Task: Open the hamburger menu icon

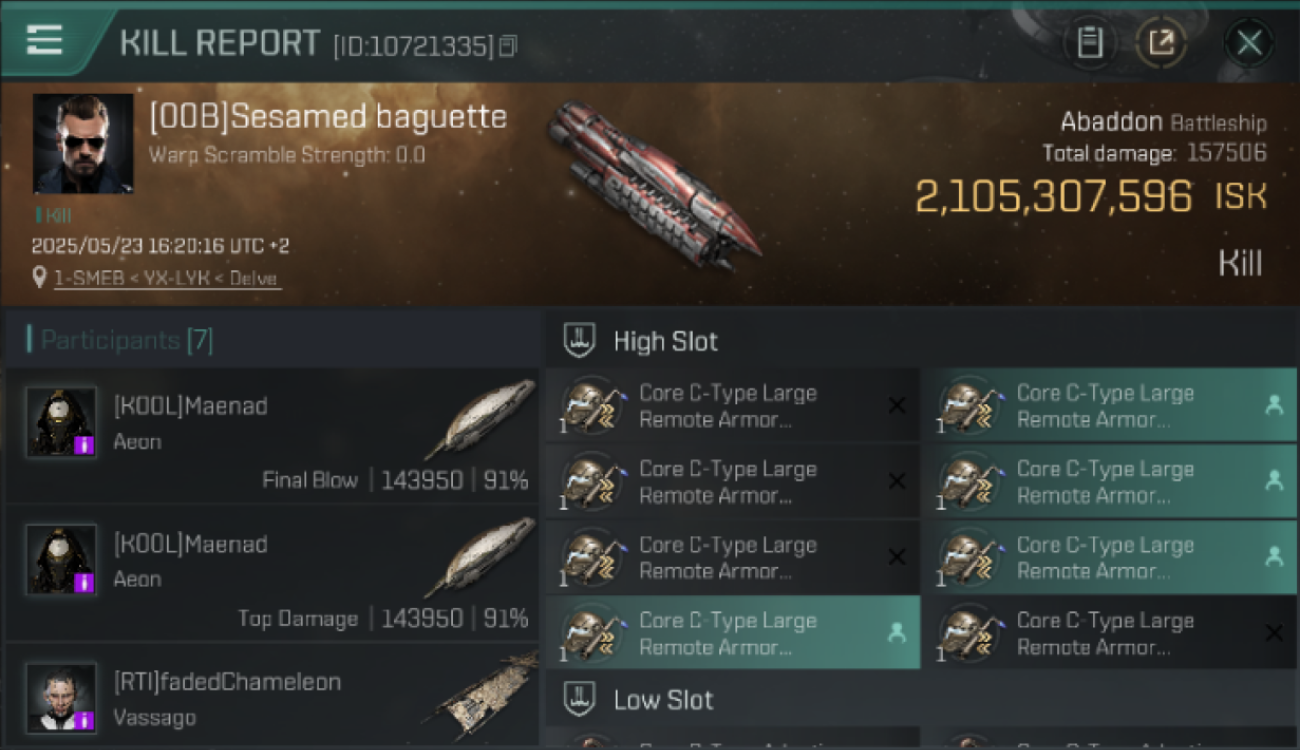Action: pyautogui.click(x=44, y=40)
